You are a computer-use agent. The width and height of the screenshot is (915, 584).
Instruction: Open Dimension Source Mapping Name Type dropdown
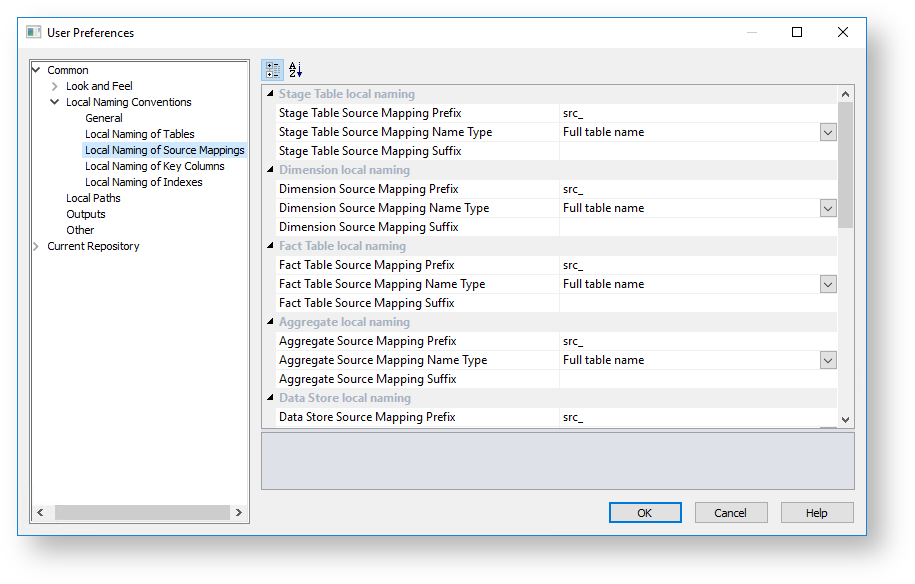[x=827, y=208]
